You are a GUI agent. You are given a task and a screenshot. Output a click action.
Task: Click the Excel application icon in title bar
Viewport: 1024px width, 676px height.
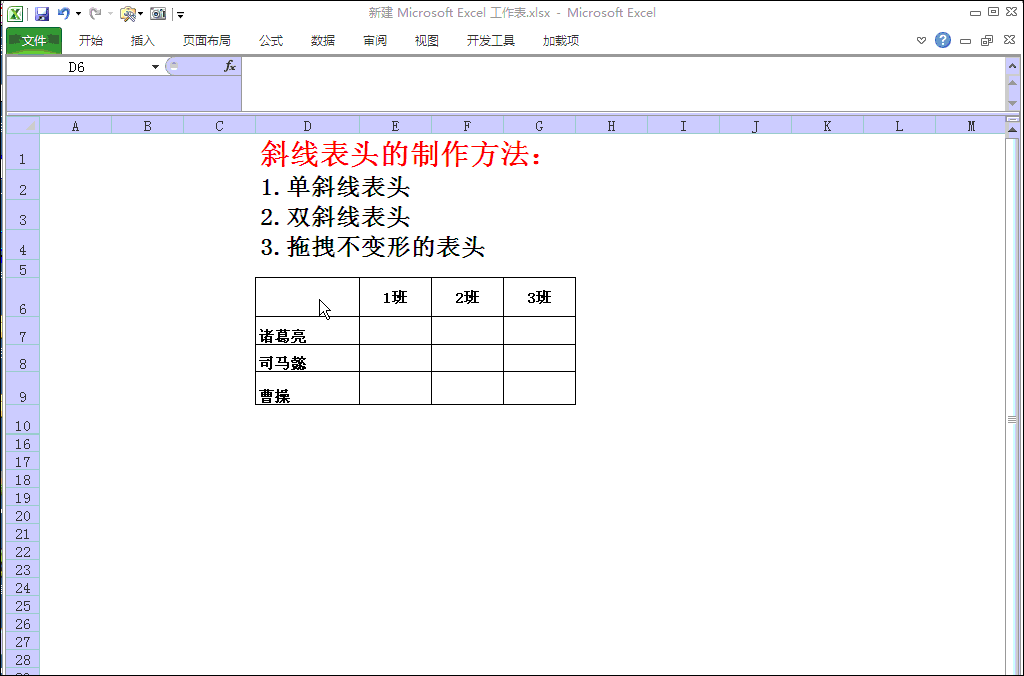click(15, 13)
